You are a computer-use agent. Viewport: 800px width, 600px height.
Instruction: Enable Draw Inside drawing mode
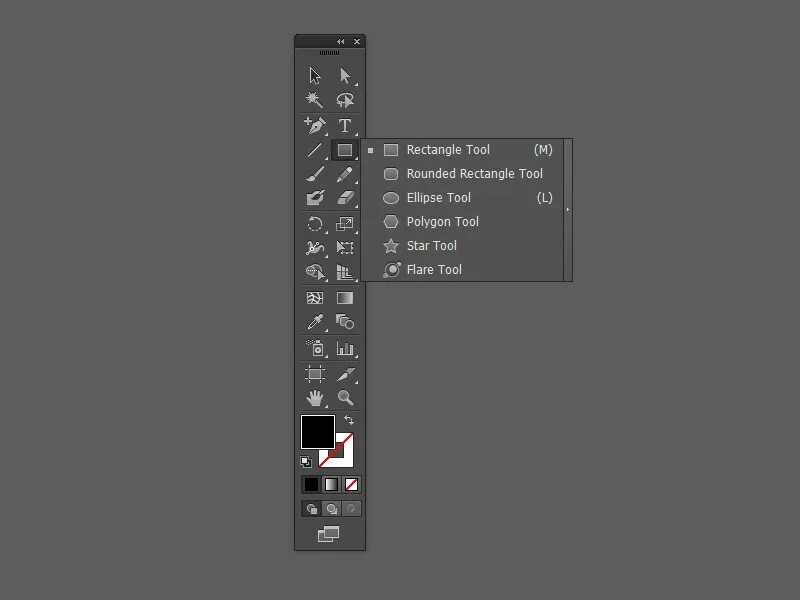pyautogui.click(x=352, y=509)
